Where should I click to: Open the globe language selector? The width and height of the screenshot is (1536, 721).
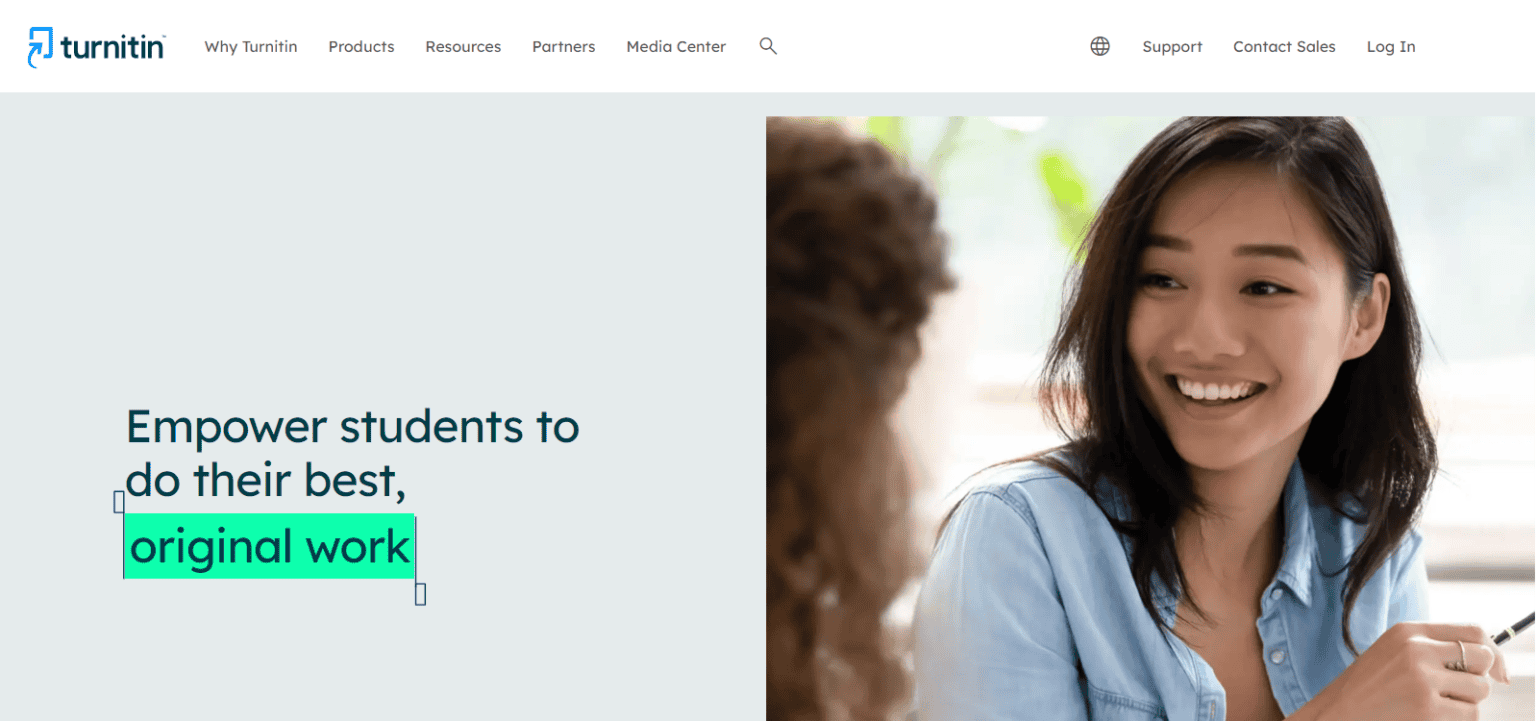[x=1100, y=46]
